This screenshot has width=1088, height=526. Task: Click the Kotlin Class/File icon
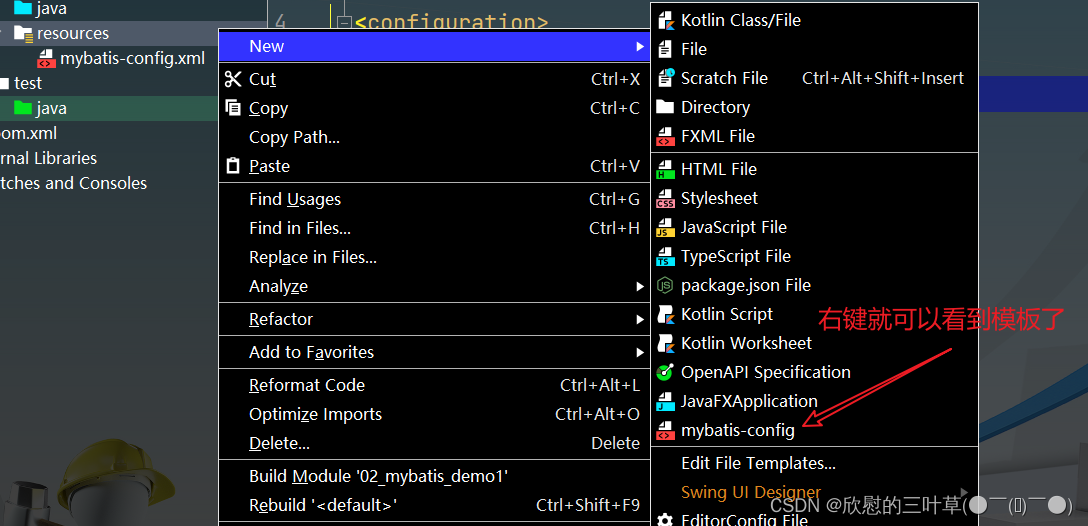point(665,20)
